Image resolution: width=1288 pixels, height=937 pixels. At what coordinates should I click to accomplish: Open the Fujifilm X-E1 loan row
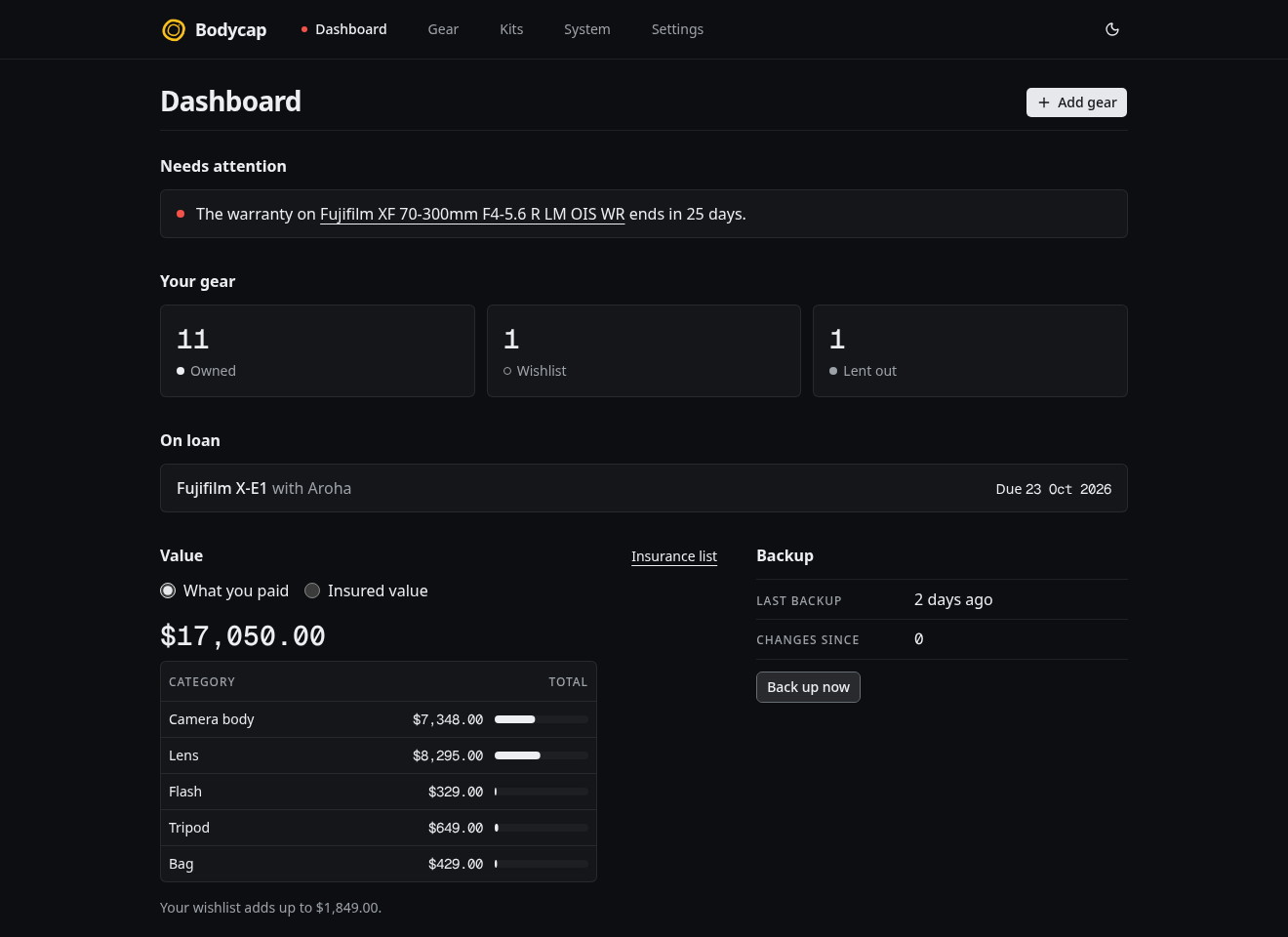coord(644,488)
